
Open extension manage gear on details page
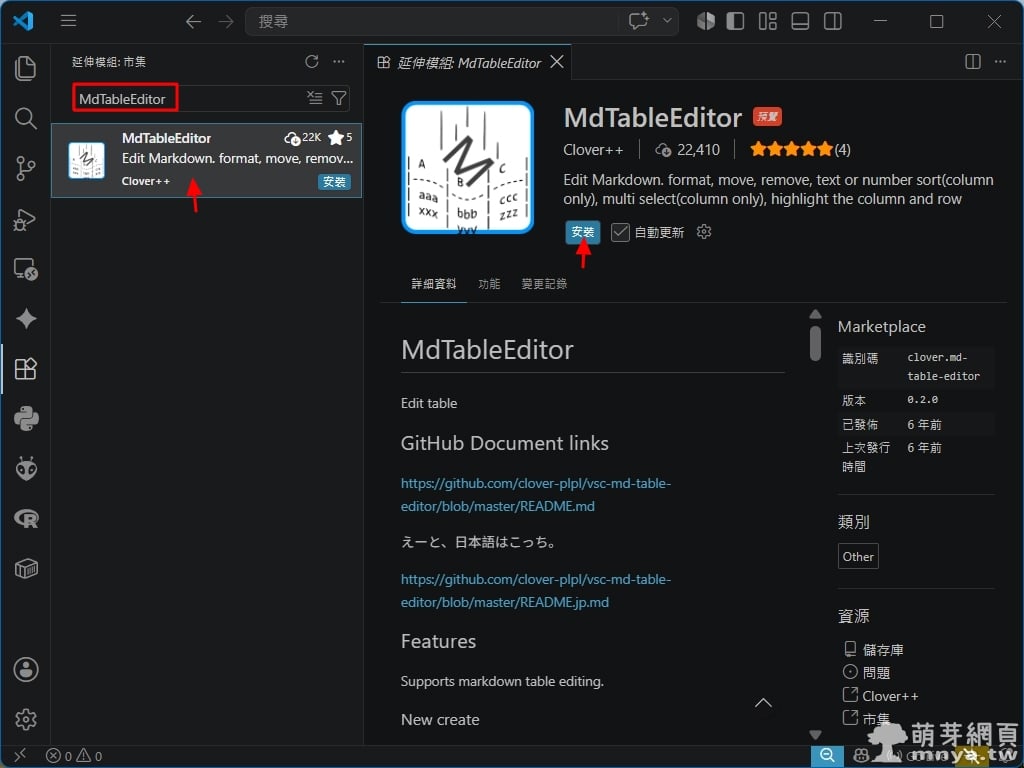703,232
